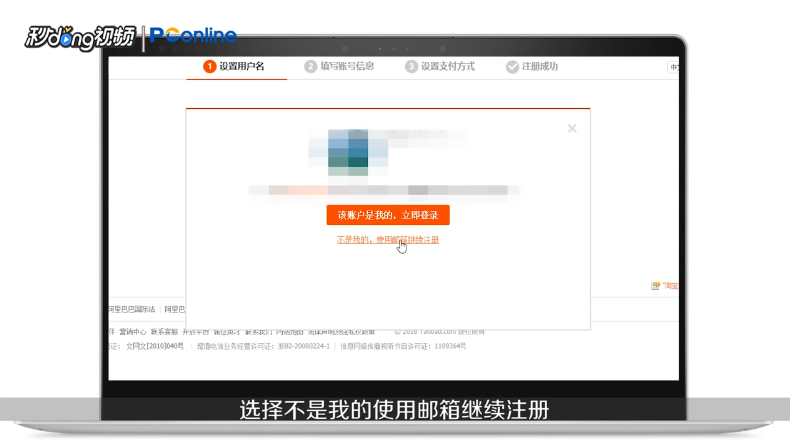
Task: Select the '填写账号信息' step tab
Action: click(339, 67)
